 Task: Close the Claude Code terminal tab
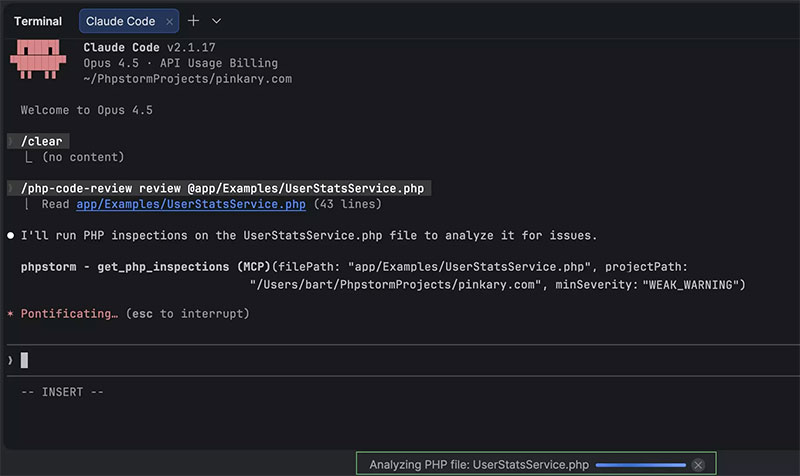coord(169,21)
